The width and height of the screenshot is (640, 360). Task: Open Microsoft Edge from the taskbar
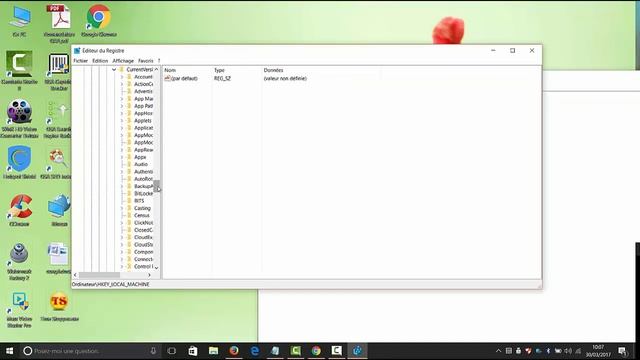point(255,351)
